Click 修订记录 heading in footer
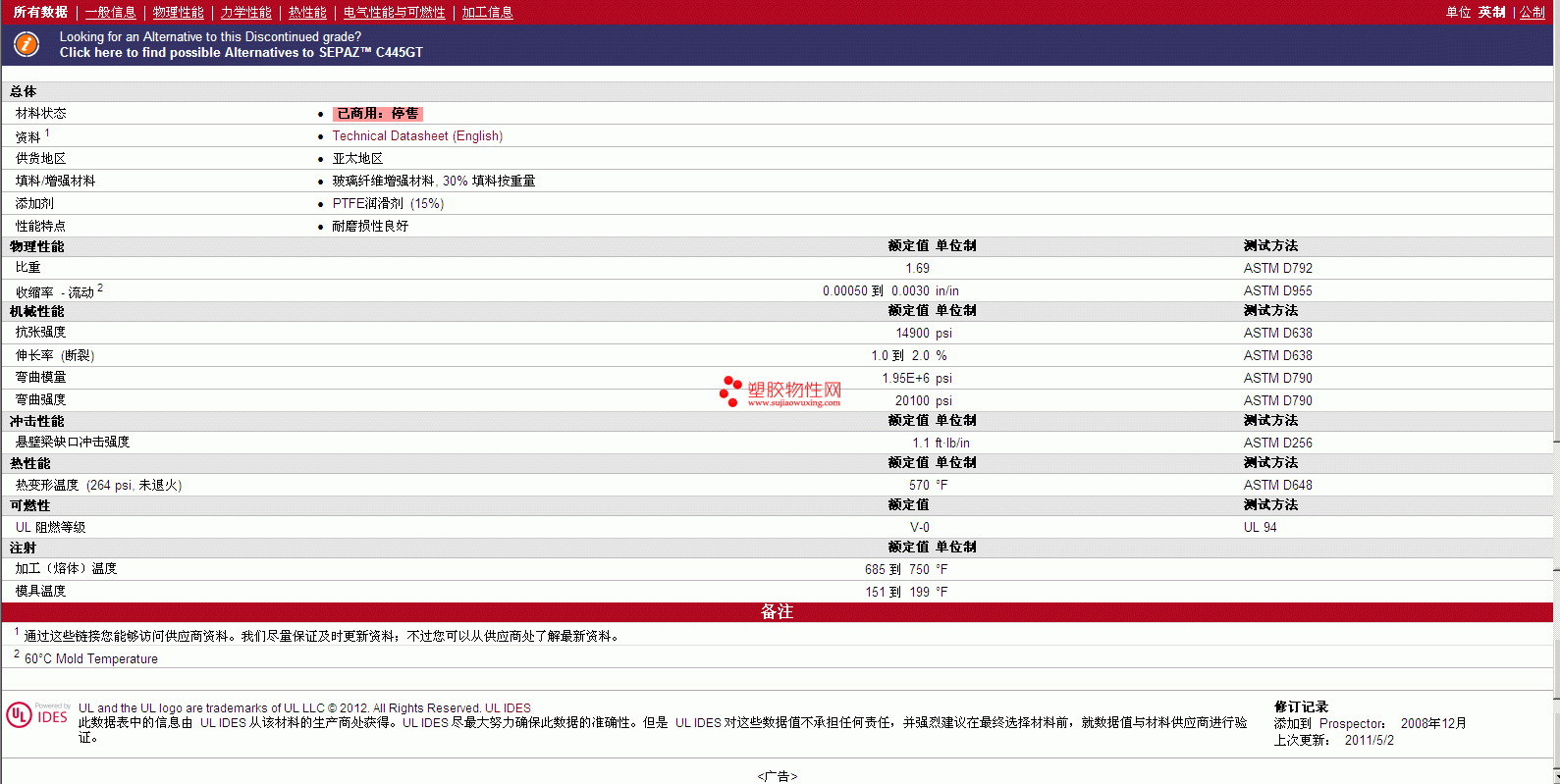This screenshot has width=1560, height=784. coord(1301,707)
